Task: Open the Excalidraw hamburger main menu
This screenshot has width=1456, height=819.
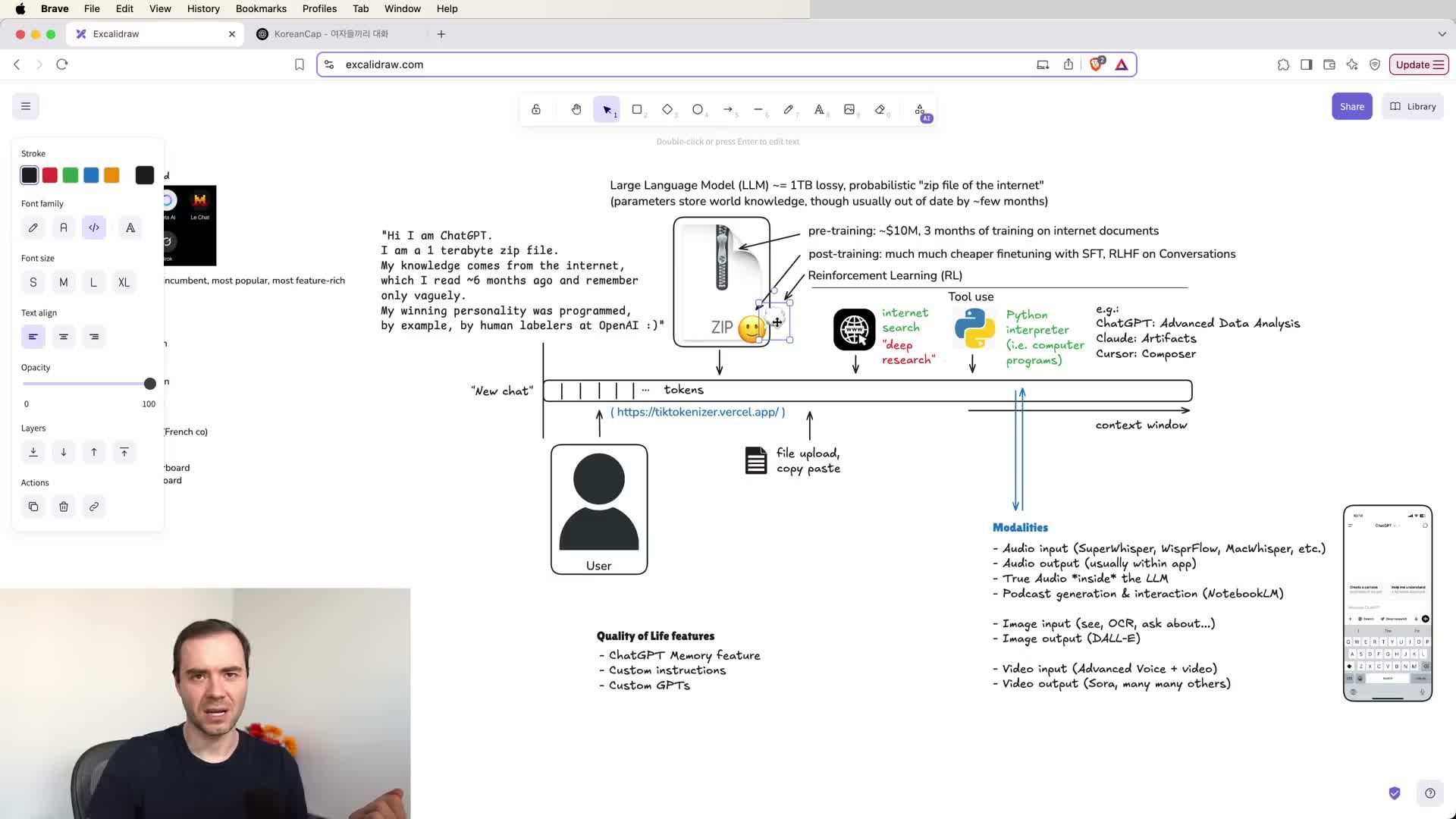Action: click(26, 106)
